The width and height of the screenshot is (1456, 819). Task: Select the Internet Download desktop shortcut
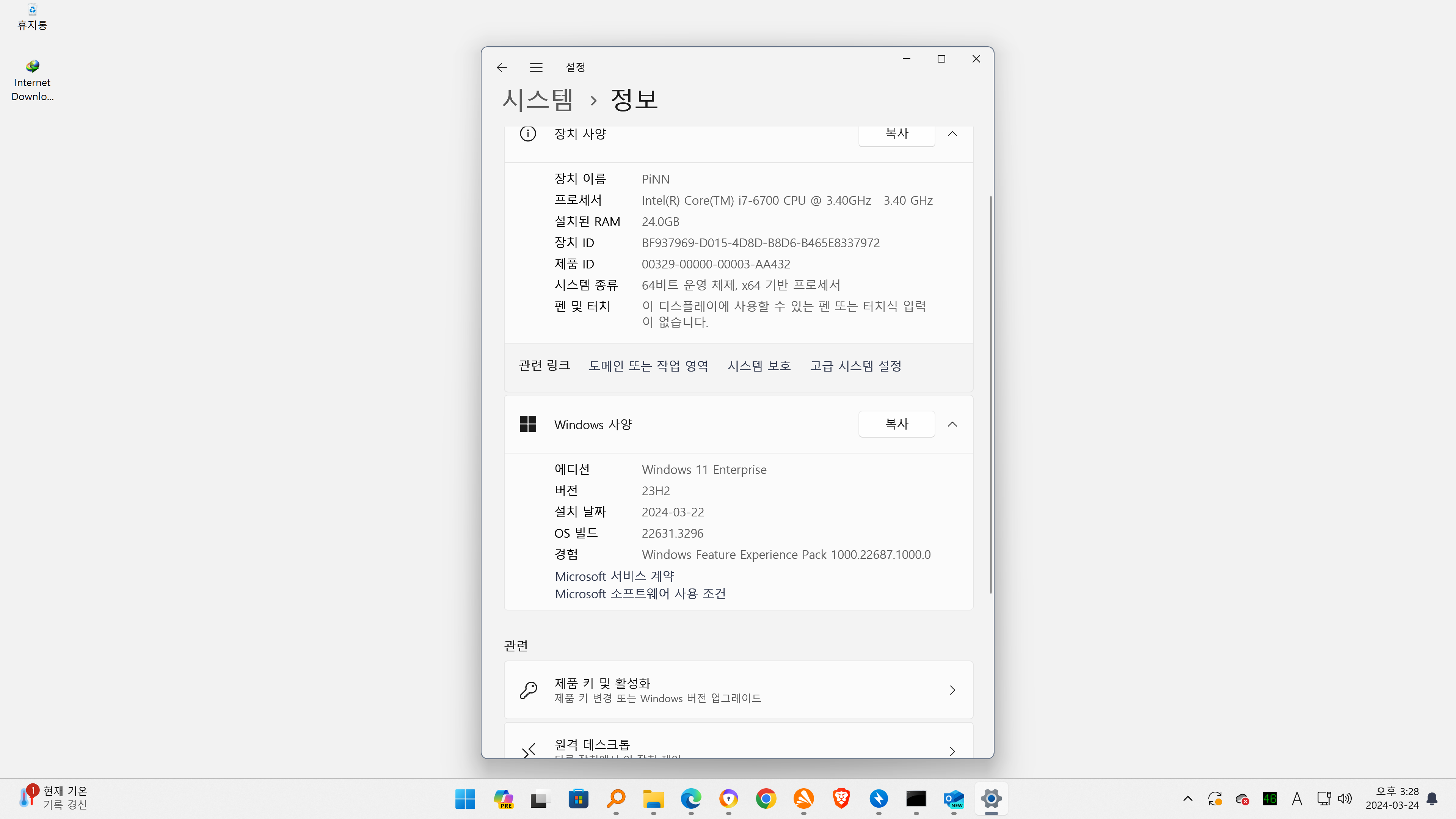point(32,81)
